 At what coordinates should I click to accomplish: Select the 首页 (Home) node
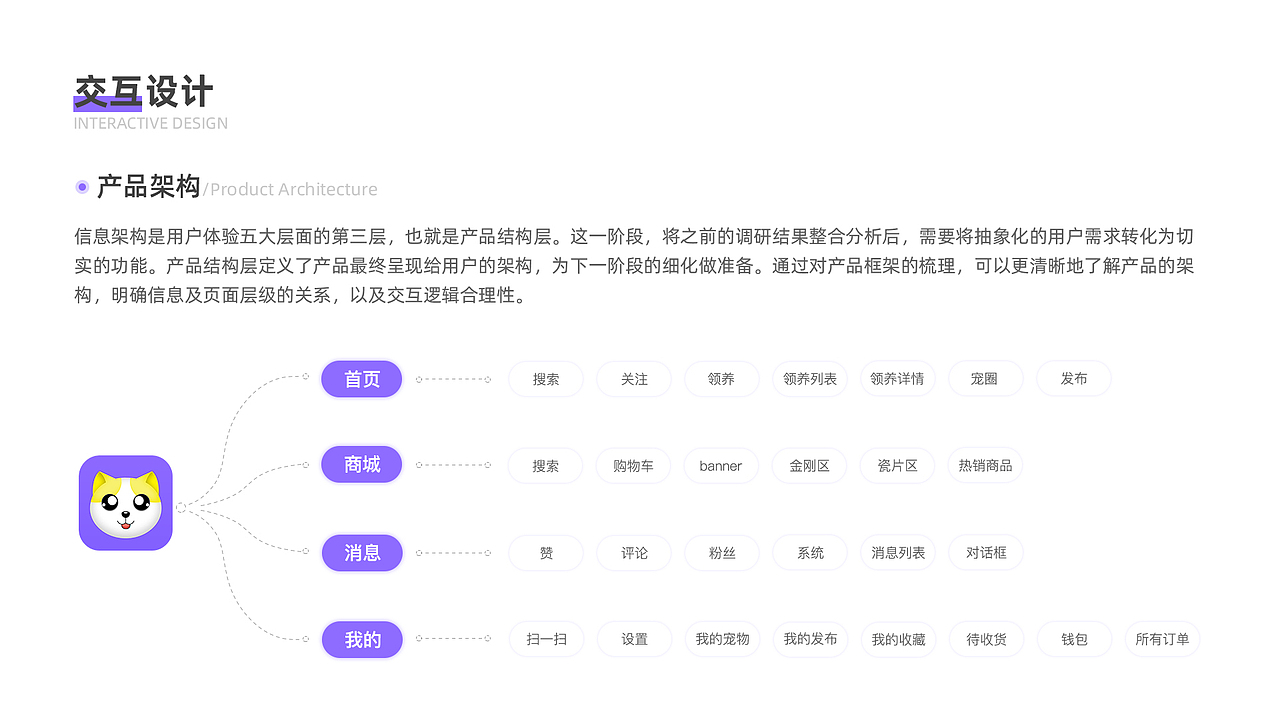point(361,378)
